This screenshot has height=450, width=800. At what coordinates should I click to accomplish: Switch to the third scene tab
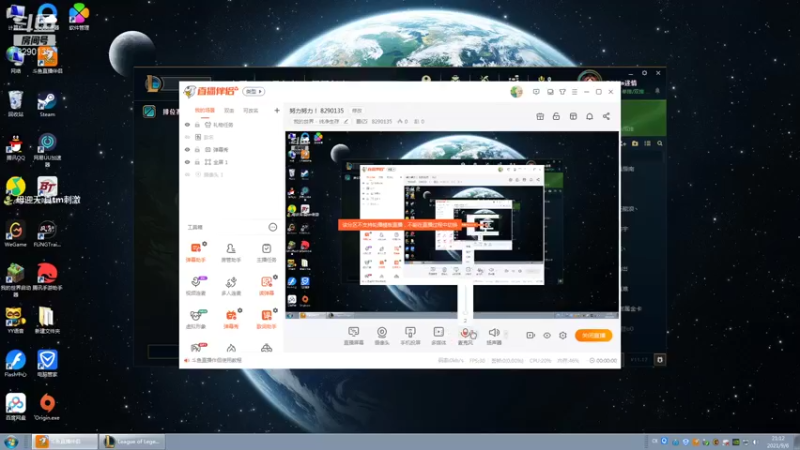point(251,111)
